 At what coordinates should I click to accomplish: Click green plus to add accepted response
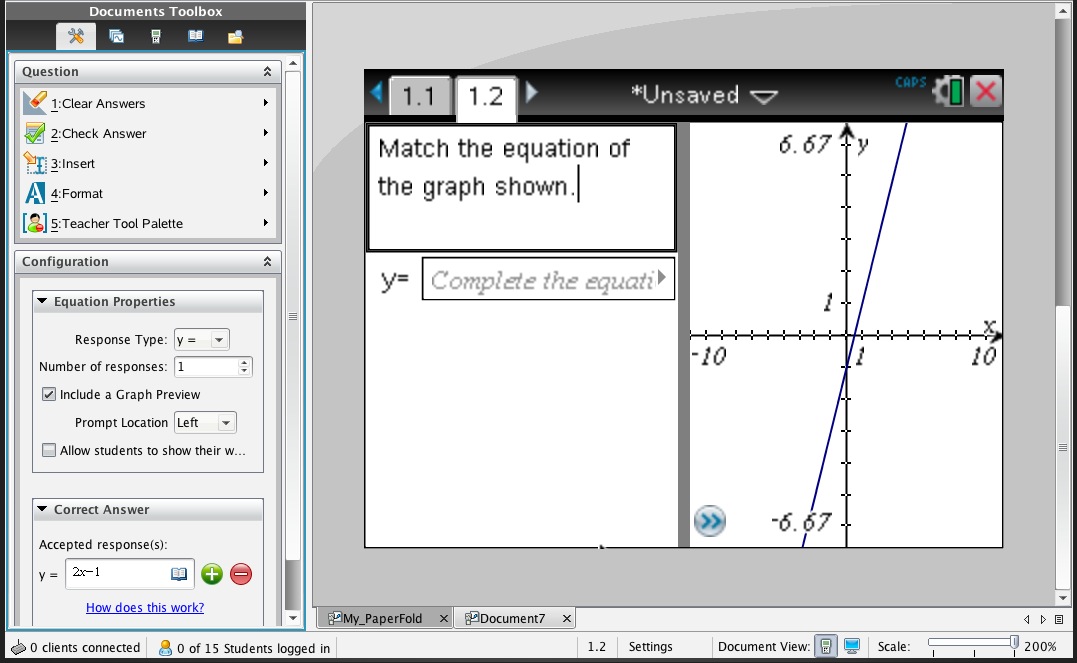[211, 574]
